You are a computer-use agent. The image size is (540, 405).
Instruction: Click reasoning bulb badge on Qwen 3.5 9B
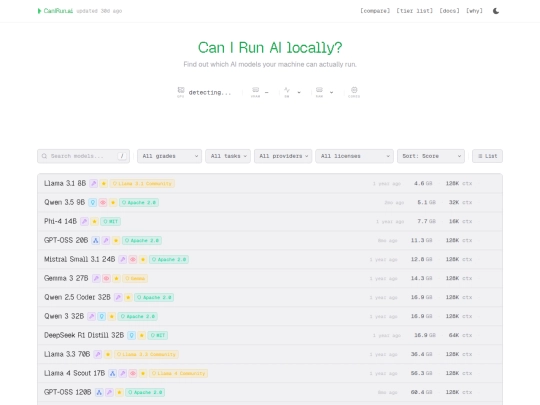(x=93, y=202)
